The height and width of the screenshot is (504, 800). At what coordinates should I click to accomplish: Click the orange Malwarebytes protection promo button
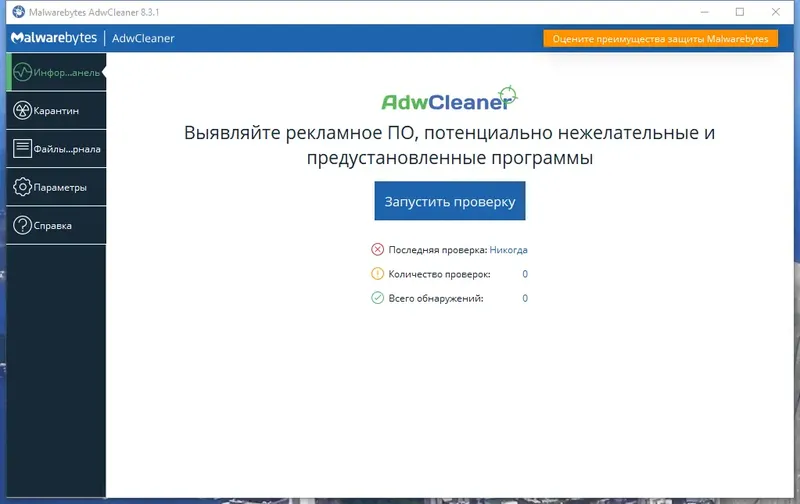[x=660, y=39]
